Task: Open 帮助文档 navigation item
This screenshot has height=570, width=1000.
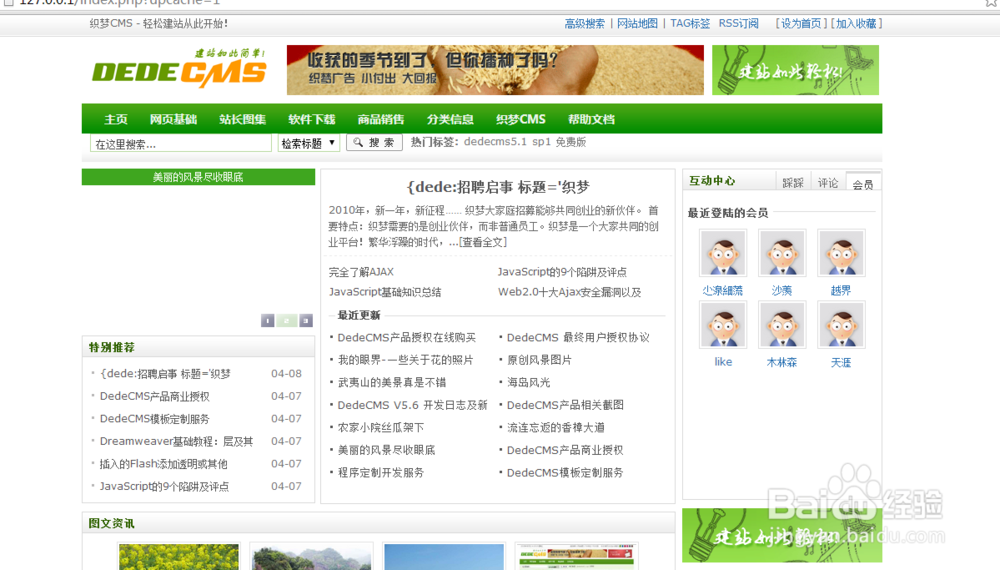Action: point(591,119)
